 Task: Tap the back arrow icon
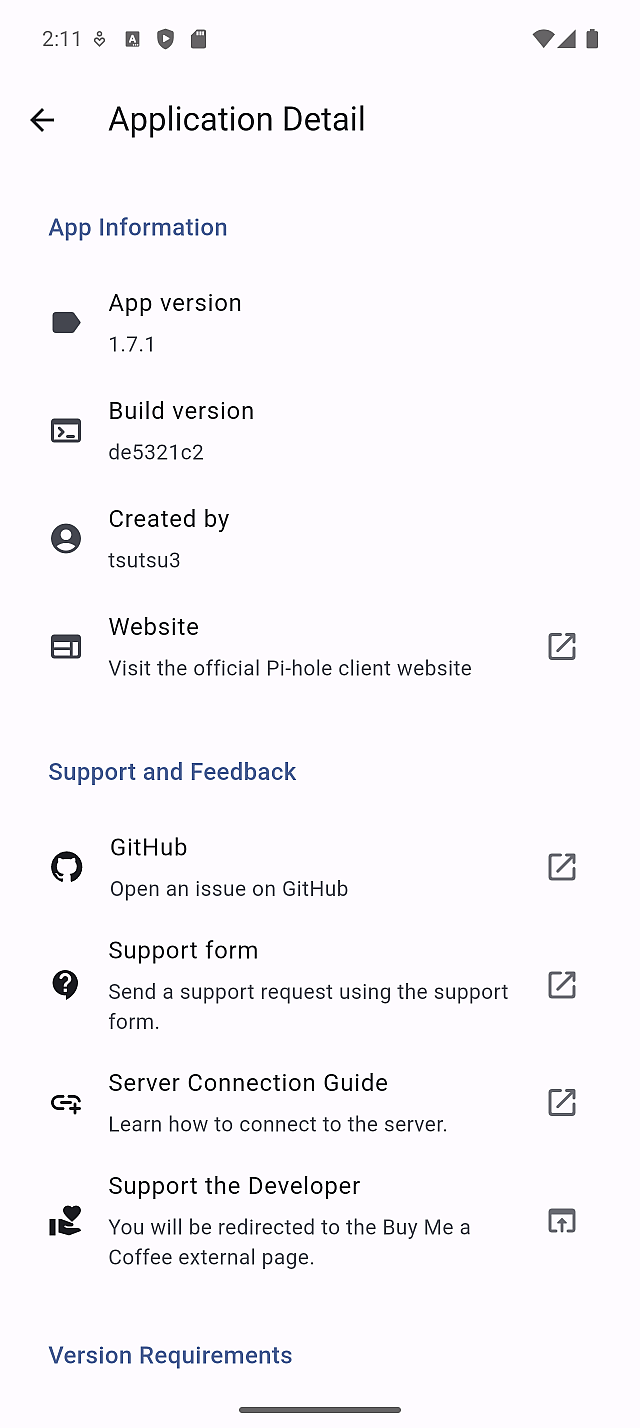(x=42, y=120)
